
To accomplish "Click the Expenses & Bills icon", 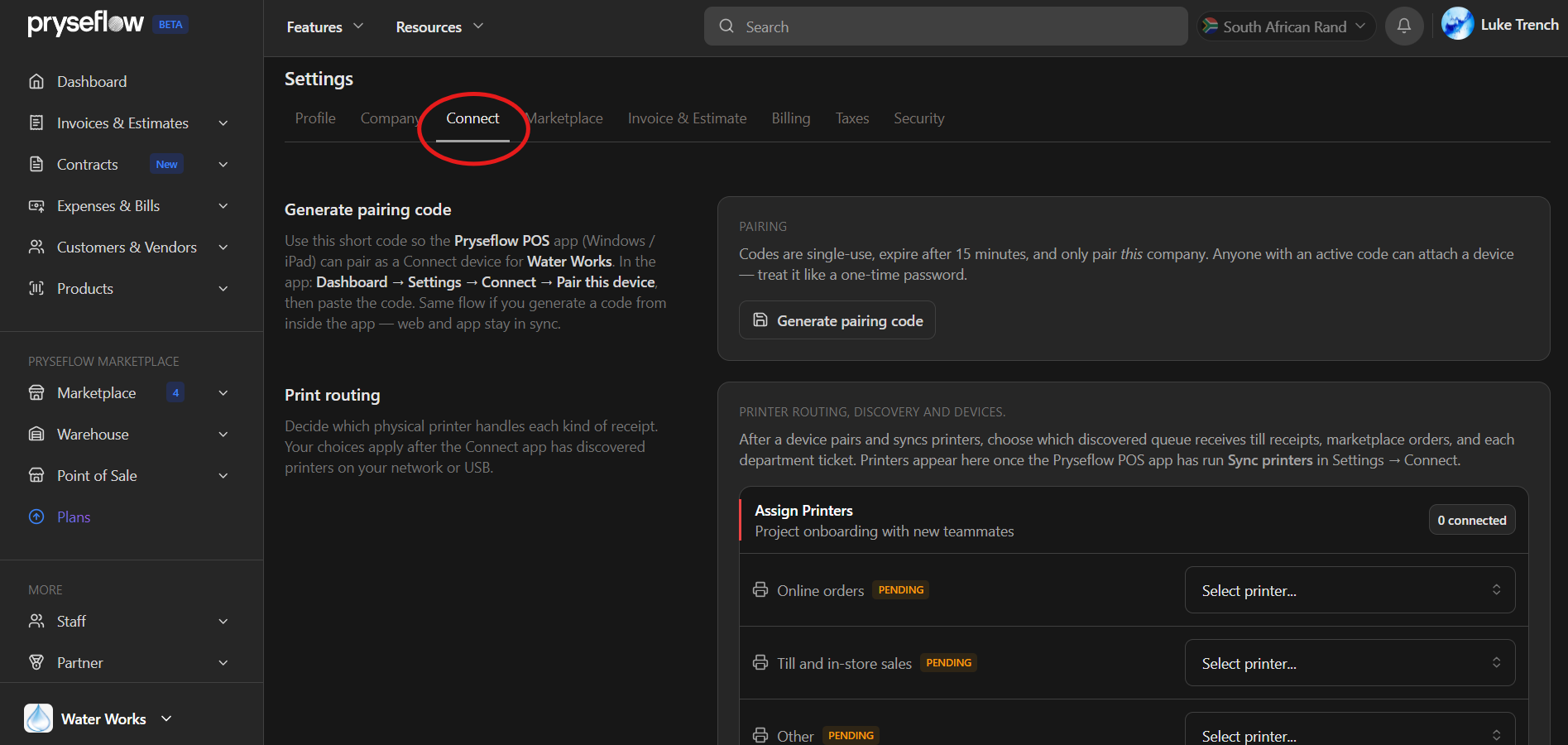I will [36, 205].
